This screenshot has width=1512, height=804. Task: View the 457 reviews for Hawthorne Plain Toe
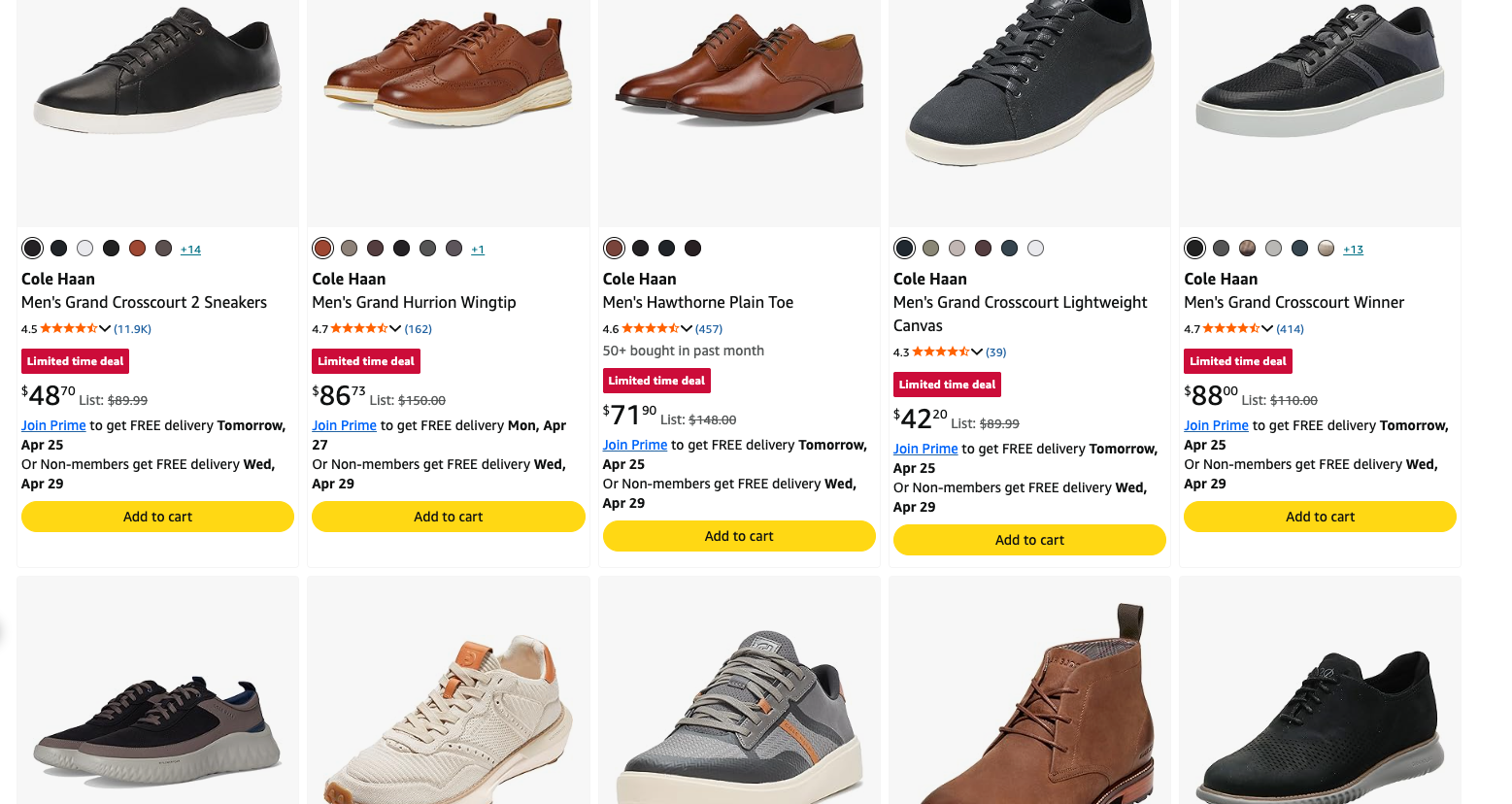coord(709,328)
